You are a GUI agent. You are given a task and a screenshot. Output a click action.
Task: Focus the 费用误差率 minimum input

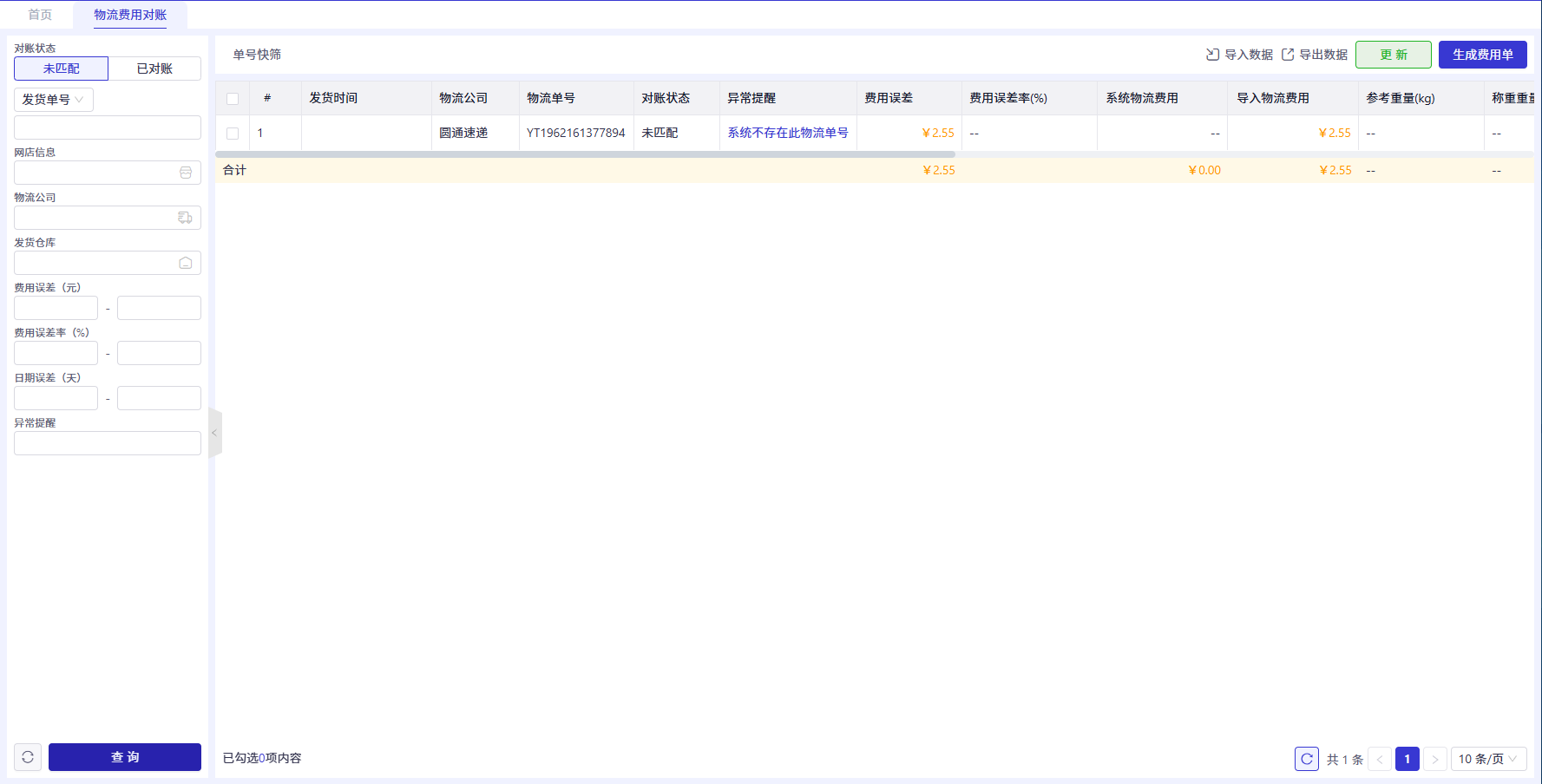pos(56,353)
